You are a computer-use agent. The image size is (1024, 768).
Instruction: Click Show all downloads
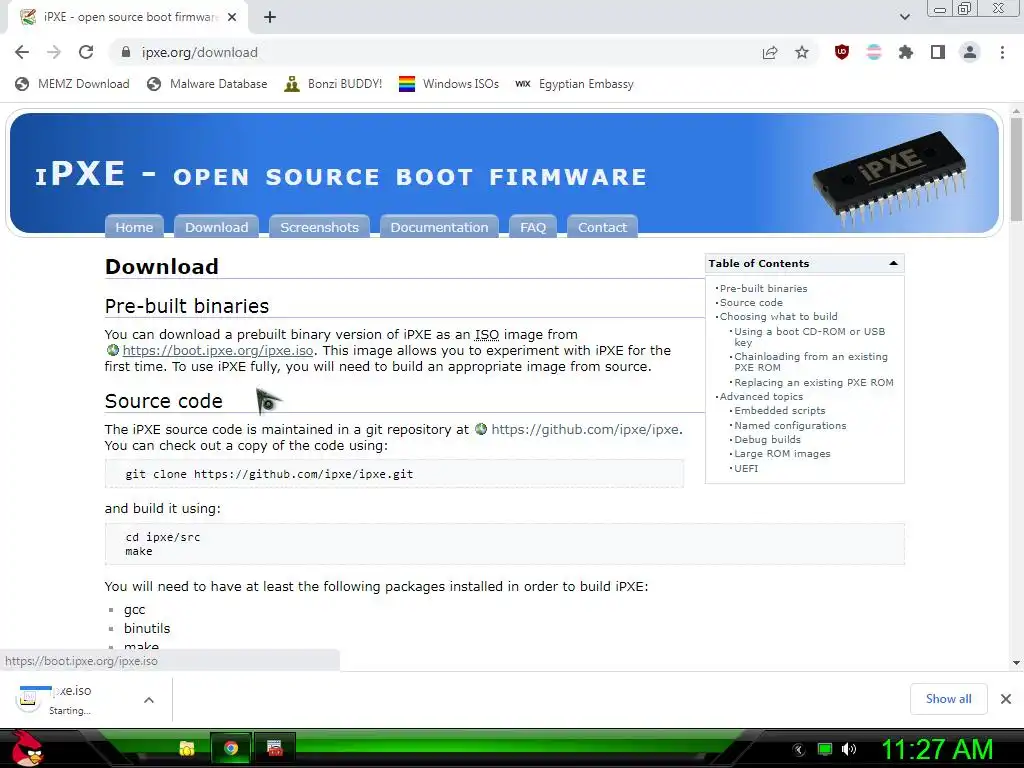tap(948, 699)
